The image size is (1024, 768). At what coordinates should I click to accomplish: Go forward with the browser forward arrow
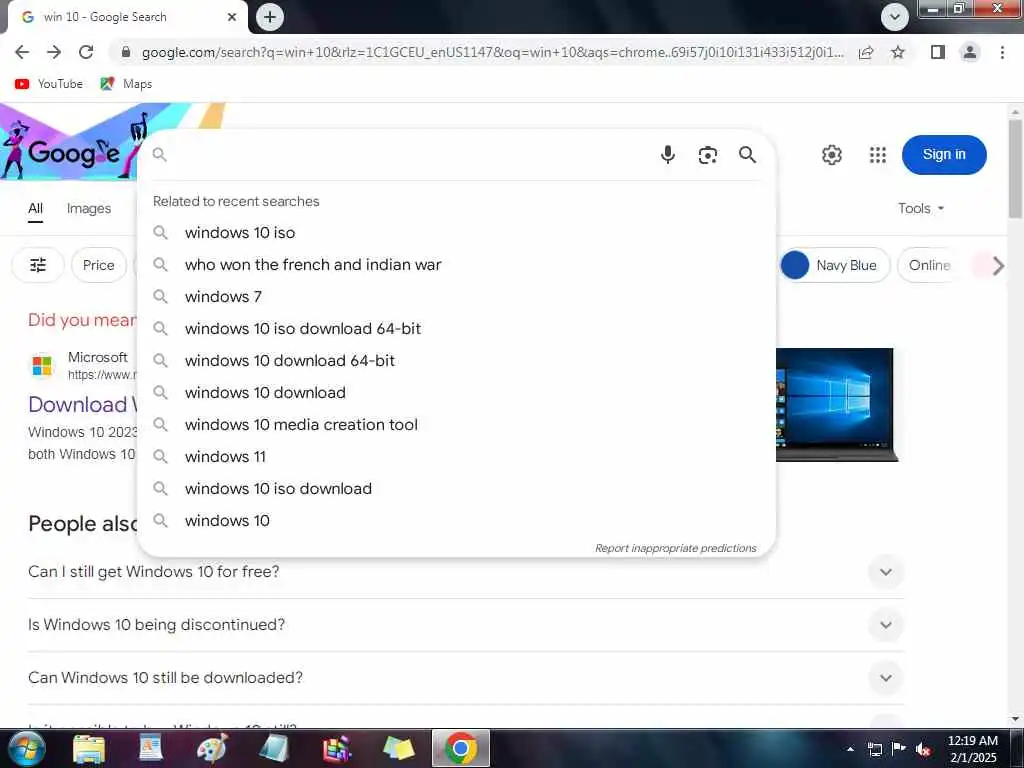[54, 52]
